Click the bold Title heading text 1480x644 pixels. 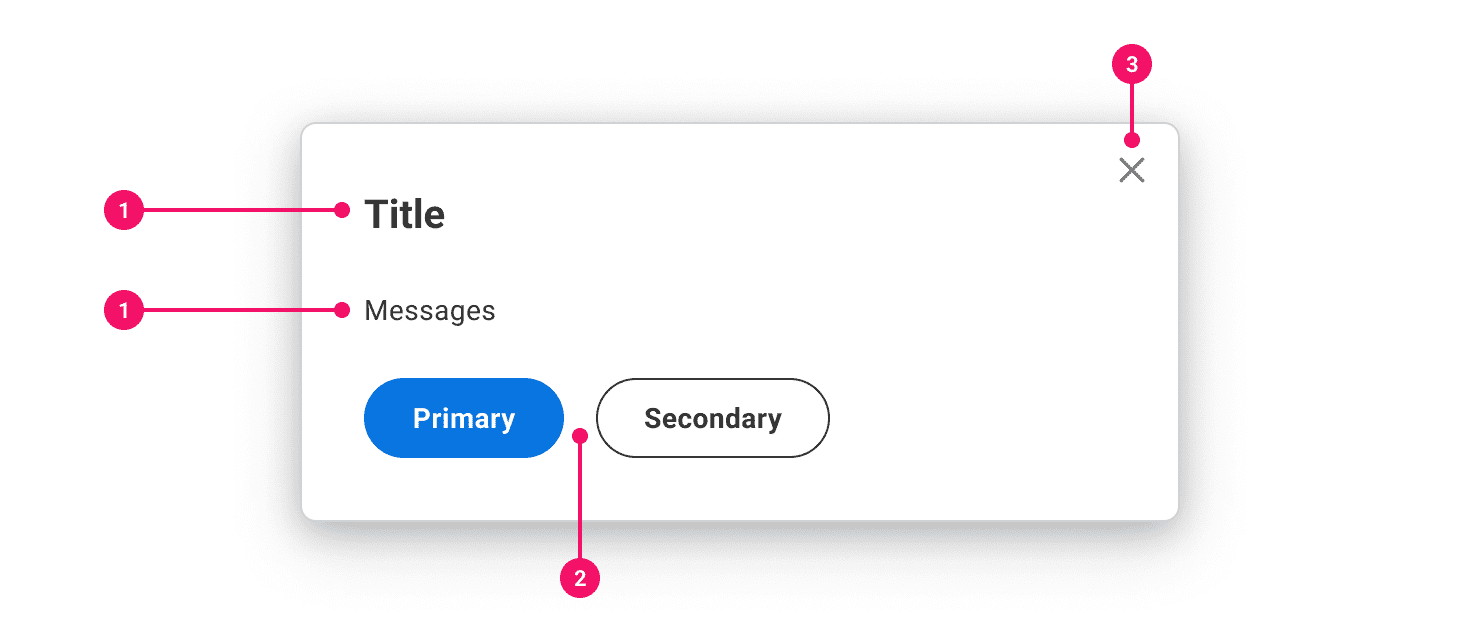[404, 214]
